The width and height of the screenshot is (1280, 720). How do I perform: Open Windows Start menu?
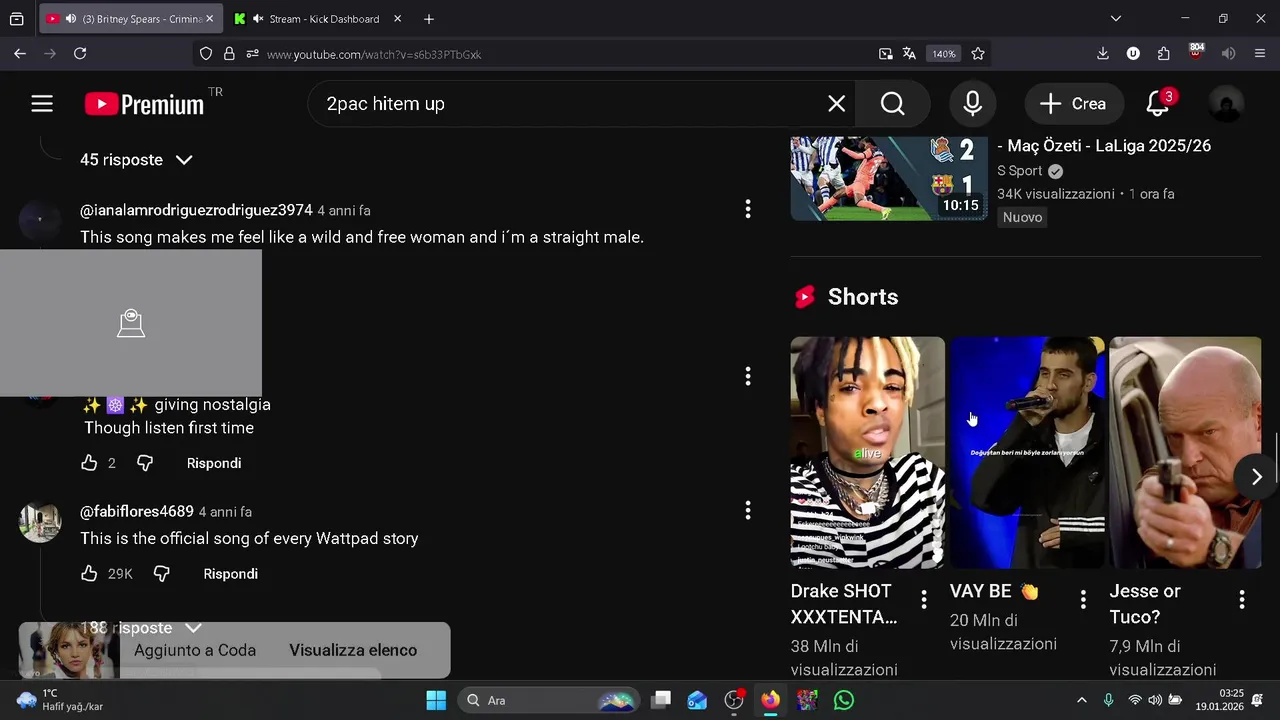[x=436, y=700]
